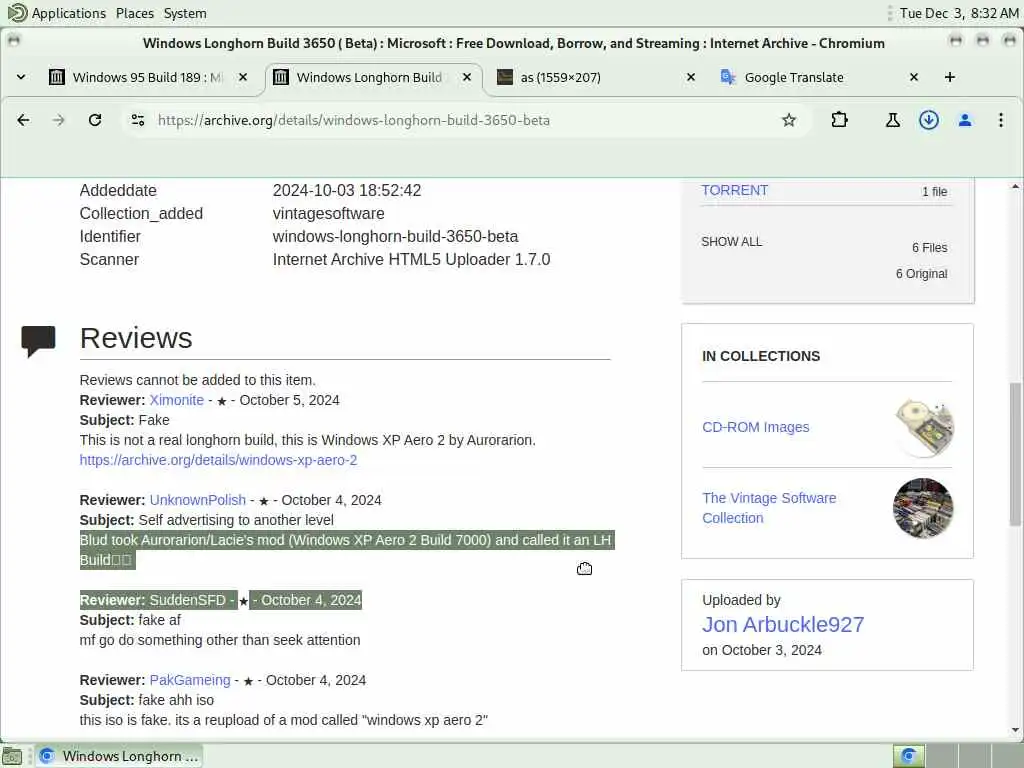Open uploader Jon Arbuckle927's page
Image resolution: width=1024 pixels, height=768 pixels.
coord(782,624)
